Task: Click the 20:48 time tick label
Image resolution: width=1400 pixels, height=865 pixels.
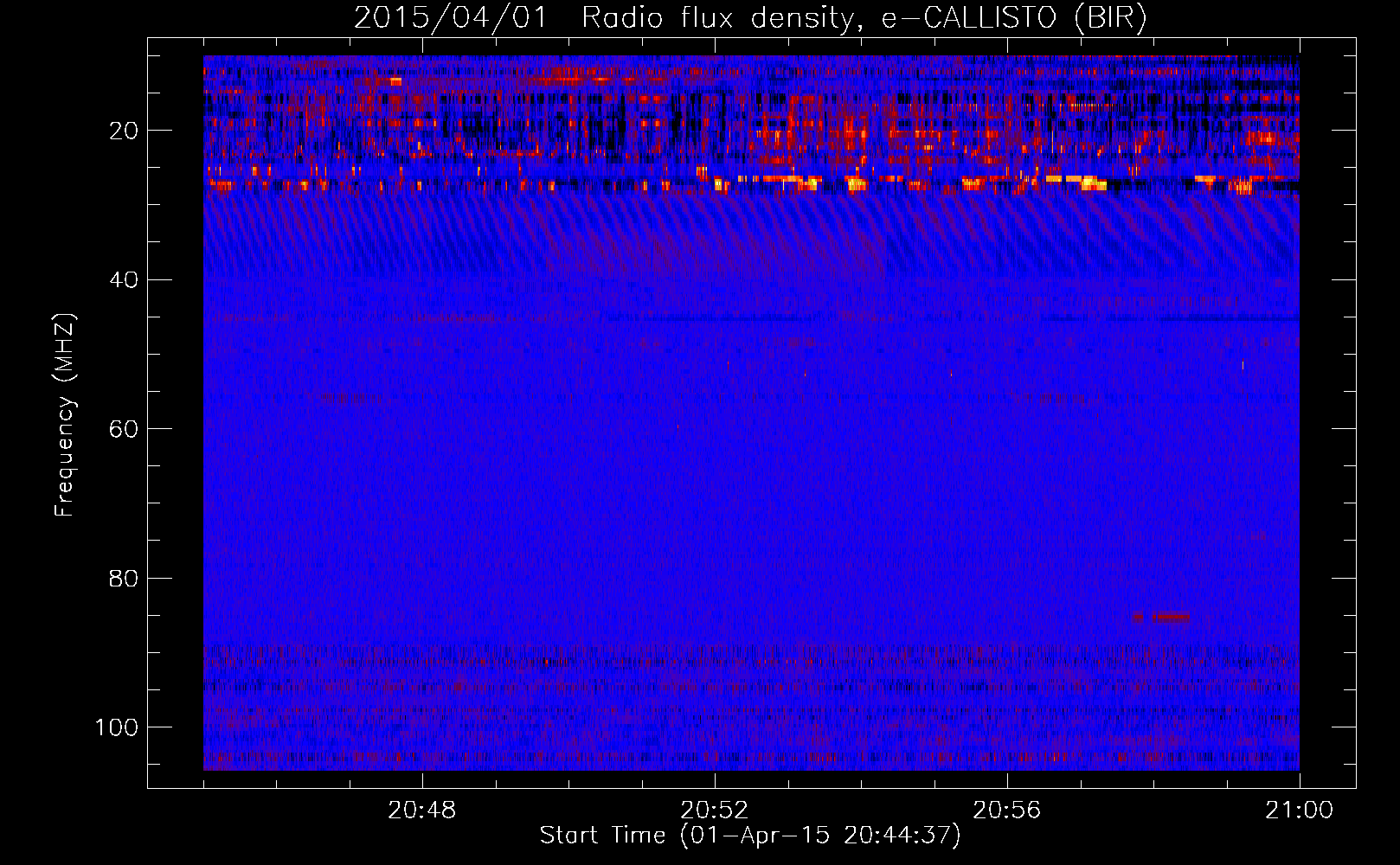Action: point(422,811)
